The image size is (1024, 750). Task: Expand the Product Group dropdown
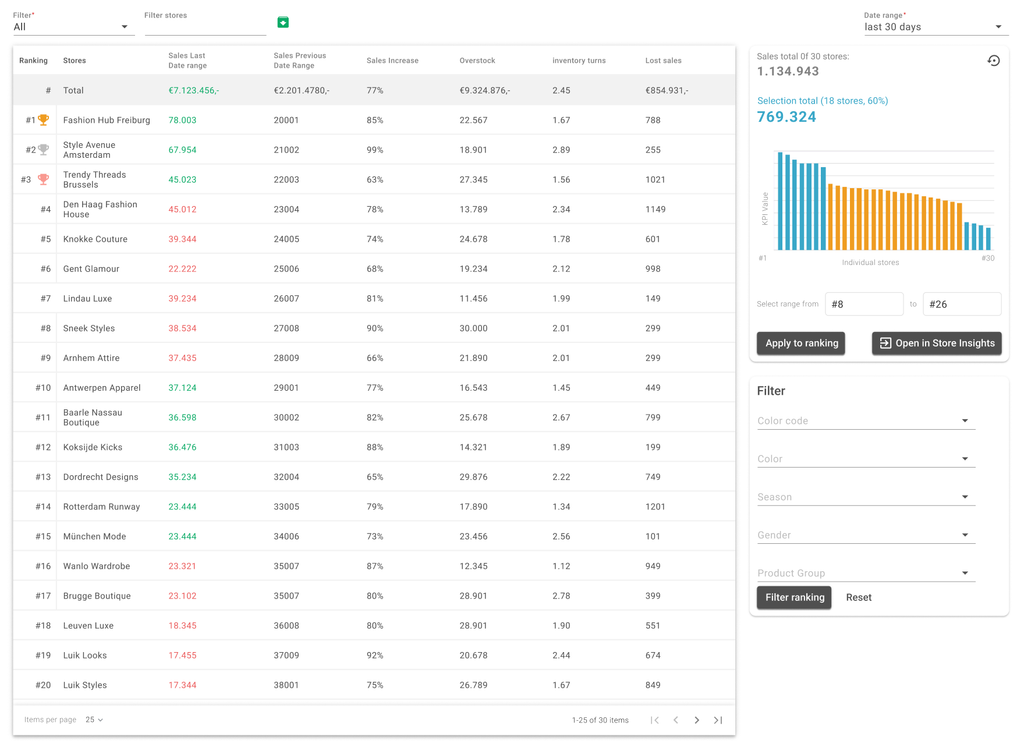click(x=865, y=573)
